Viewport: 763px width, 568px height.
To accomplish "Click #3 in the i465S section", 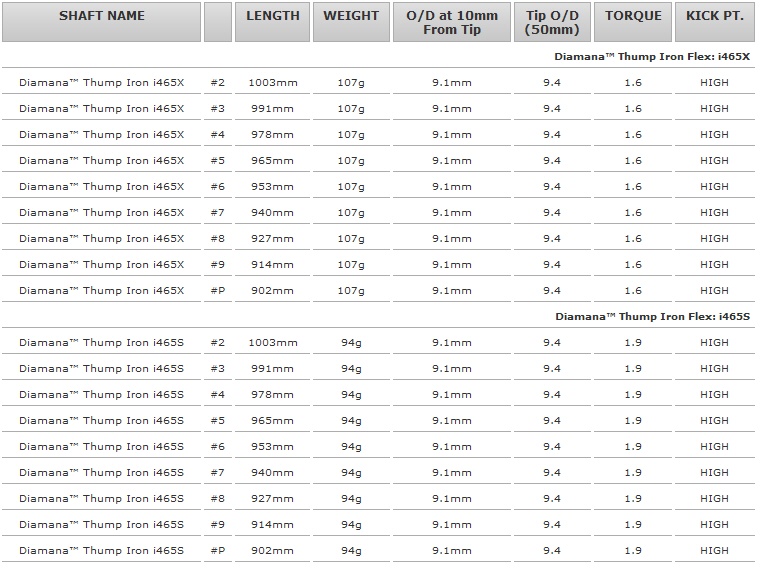I will point(218,369).
